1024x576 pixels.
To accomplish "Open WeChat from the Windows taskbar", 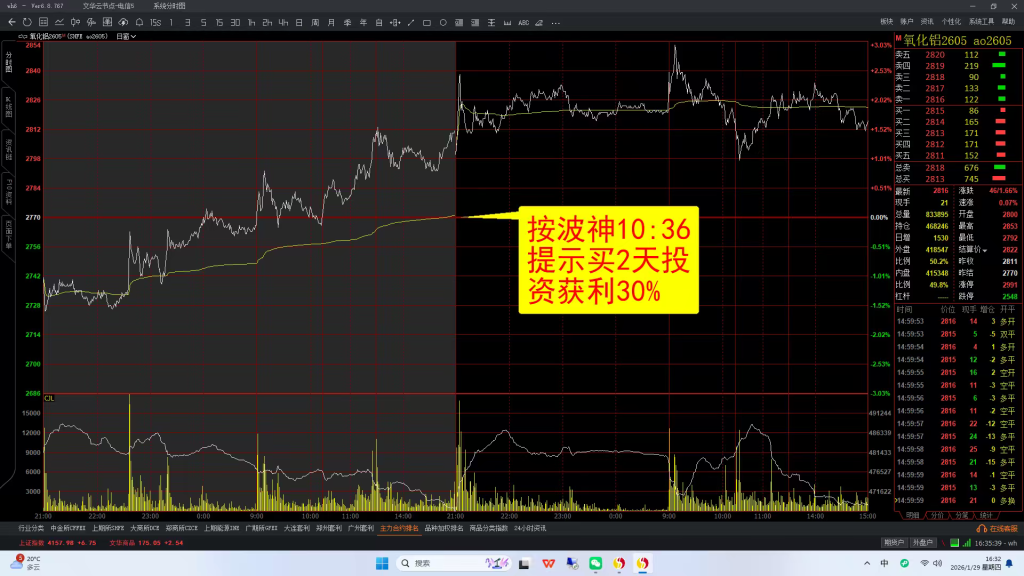I will pyautogui.click(x=596, y=564).
